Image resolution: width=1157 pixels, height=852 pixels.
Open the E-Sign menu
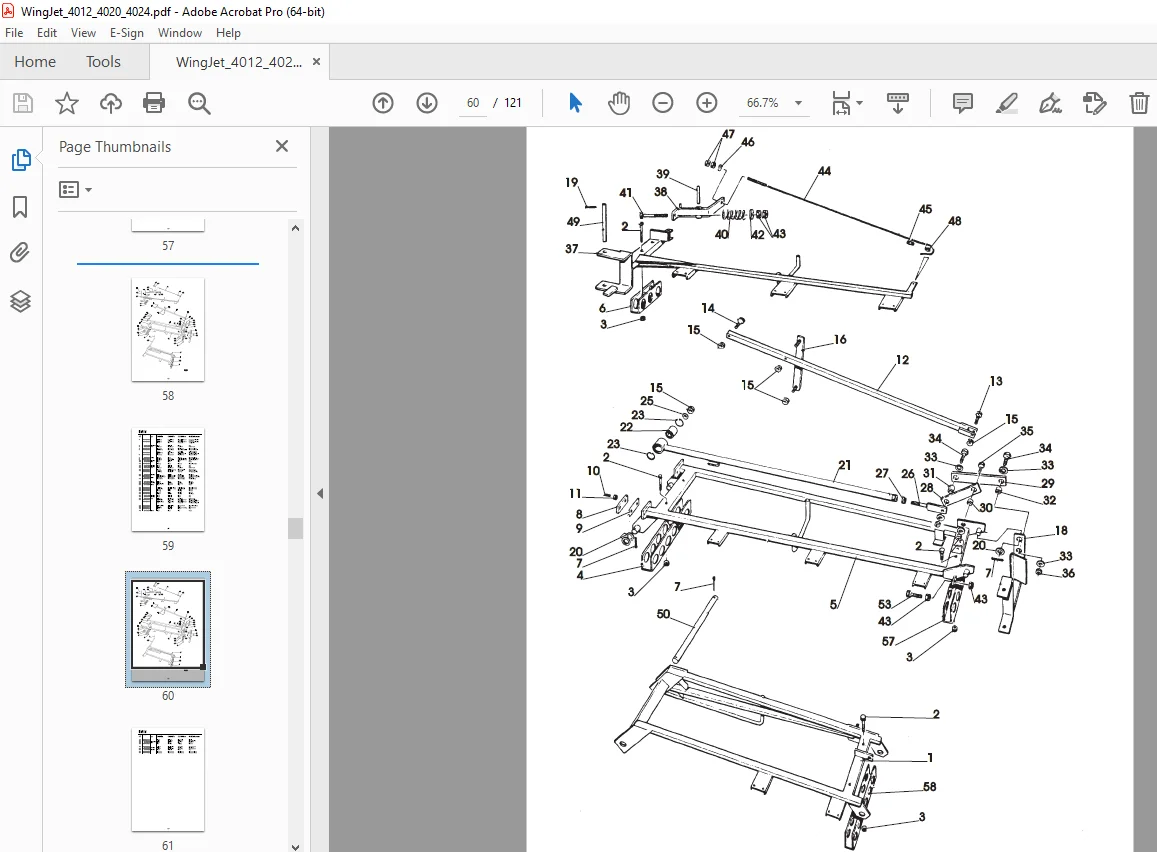[x=126, y=32]
